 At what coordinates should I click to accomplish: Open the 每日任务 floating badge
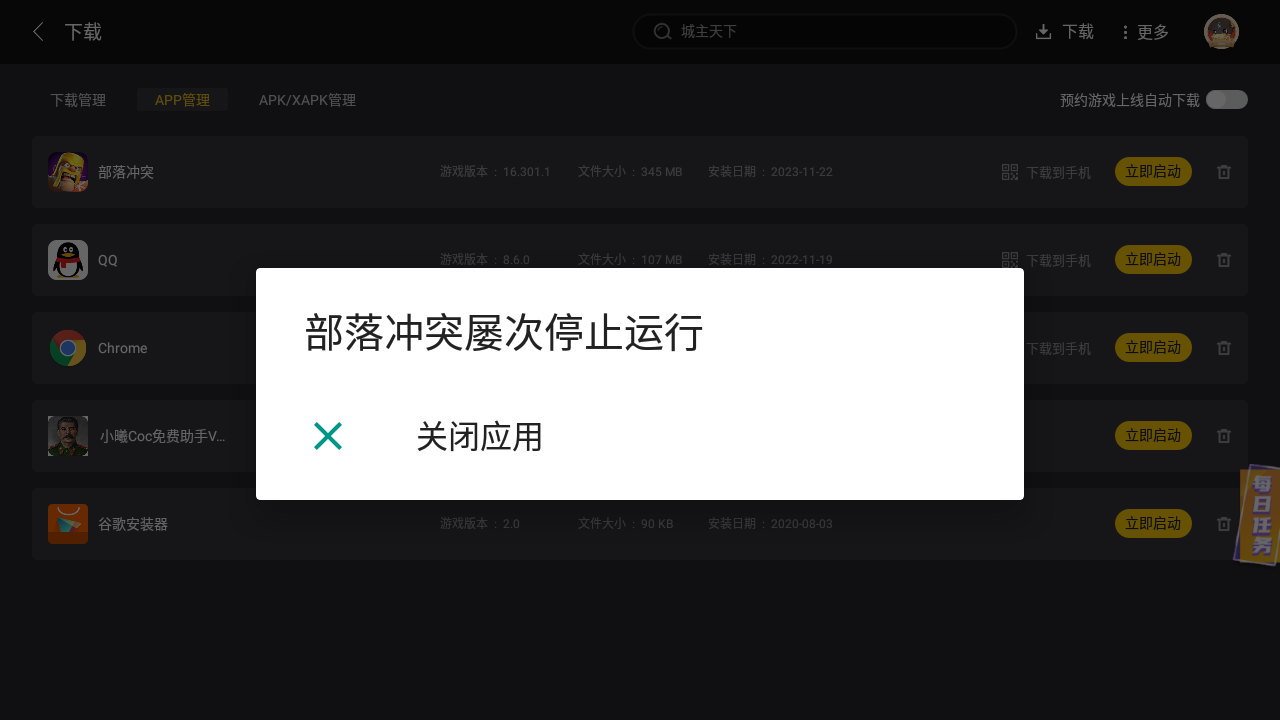(1259, 515)
